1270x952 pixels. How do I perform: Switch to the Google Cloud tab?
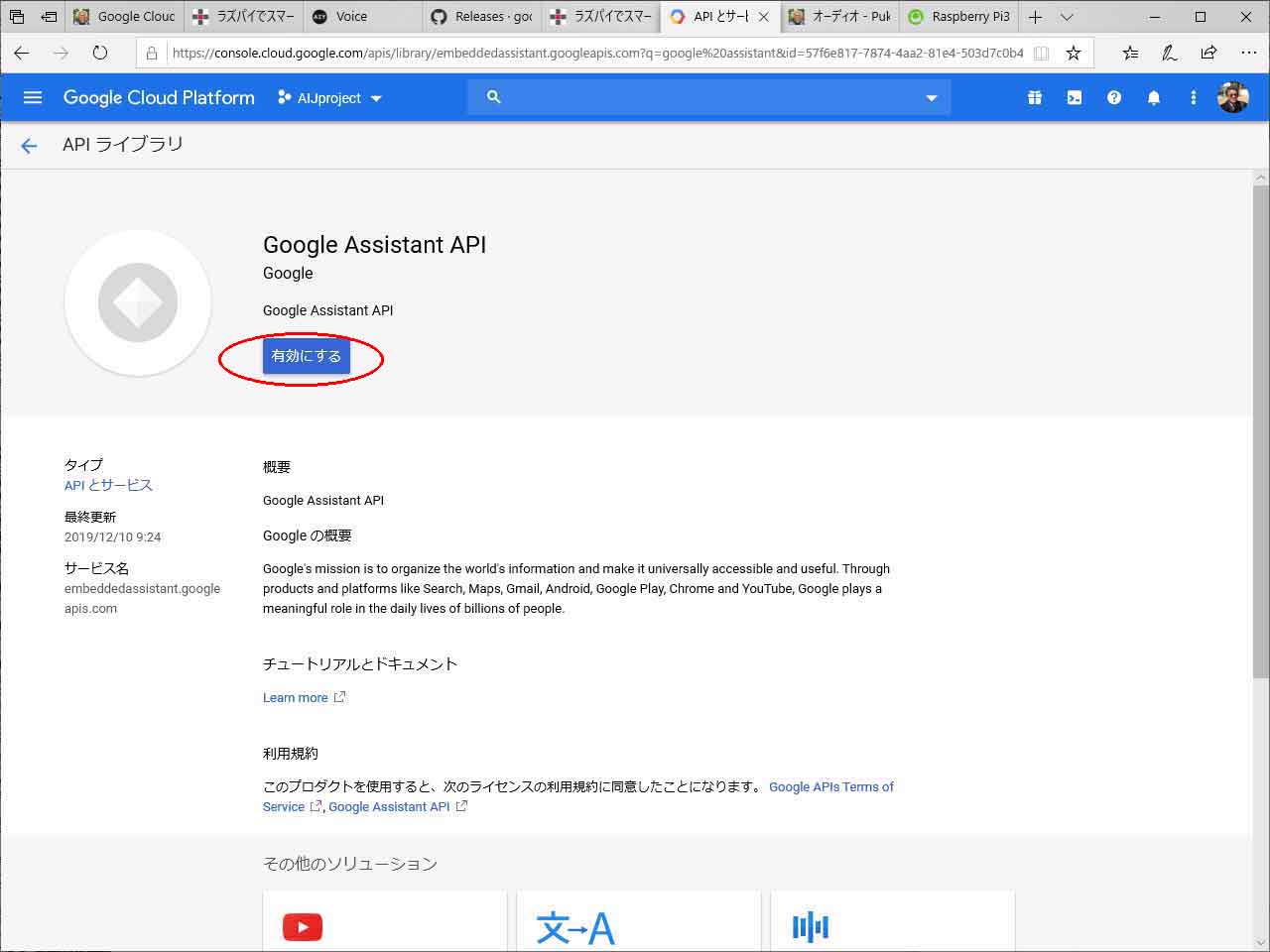pyautogui.click(x=125, y=16)
